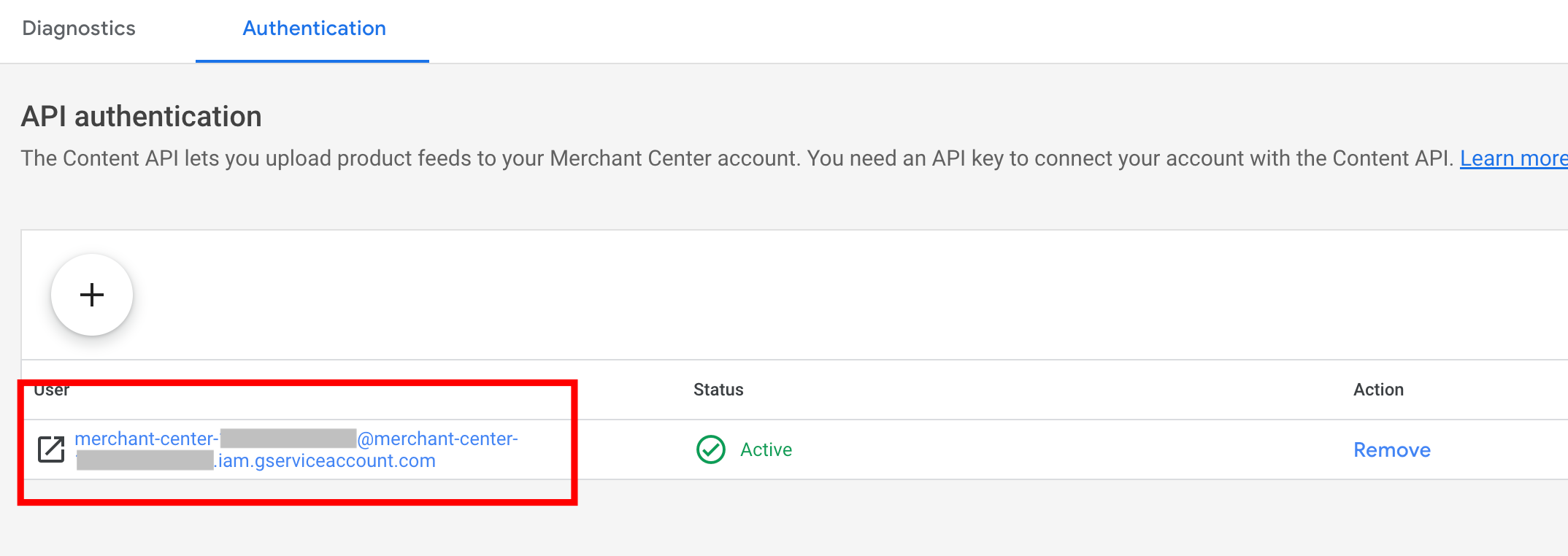Image resolution: width=1568 pixels, height=556 pixels.
Task: Click the plus icon to add API key
Action: [x=92, y=295]
